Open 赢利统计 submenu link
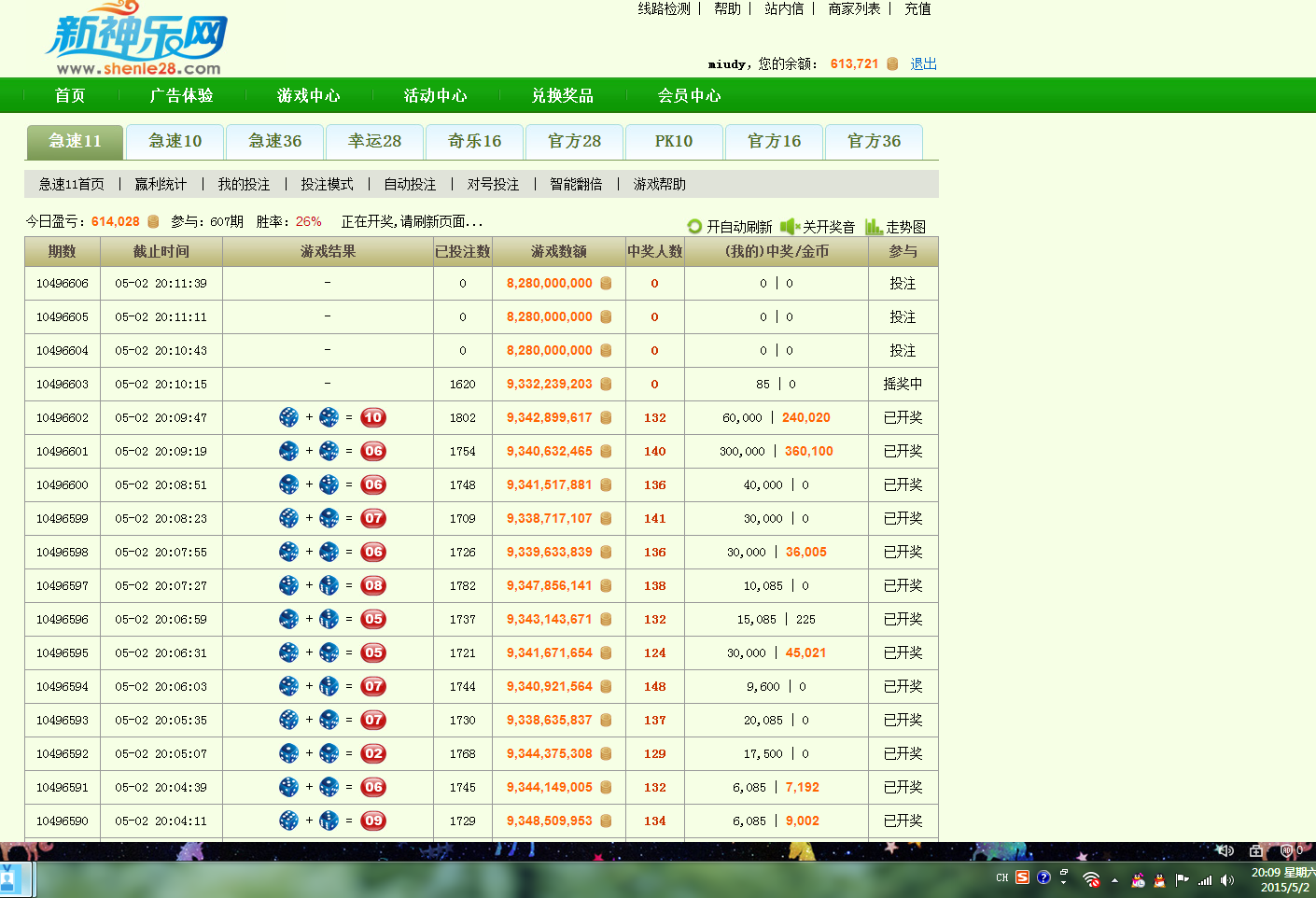The height and width of the screenshot is (898, 1316). (x=161, y=184)
